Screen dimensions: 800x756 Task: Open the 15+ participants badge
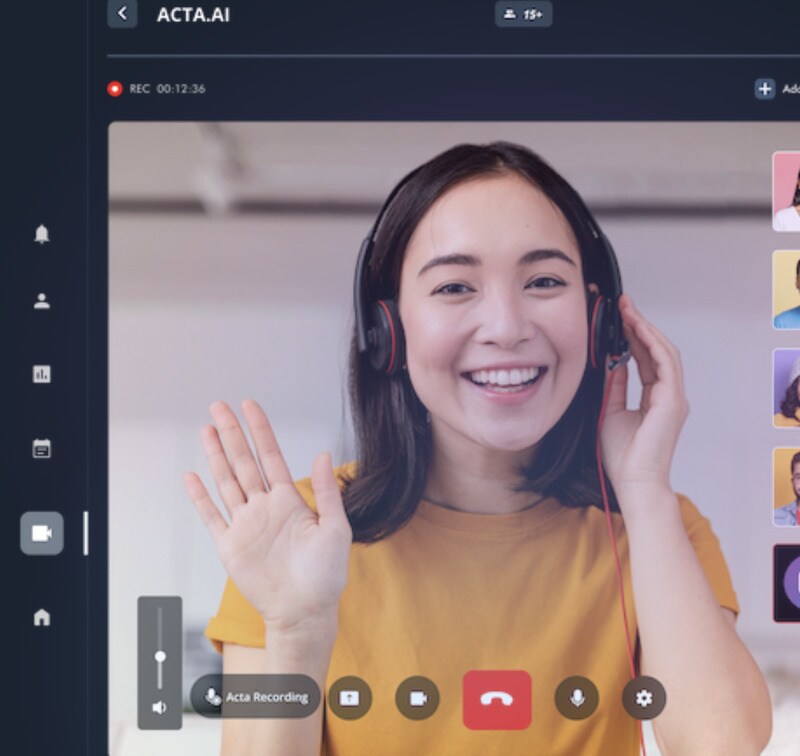(523, 14)
